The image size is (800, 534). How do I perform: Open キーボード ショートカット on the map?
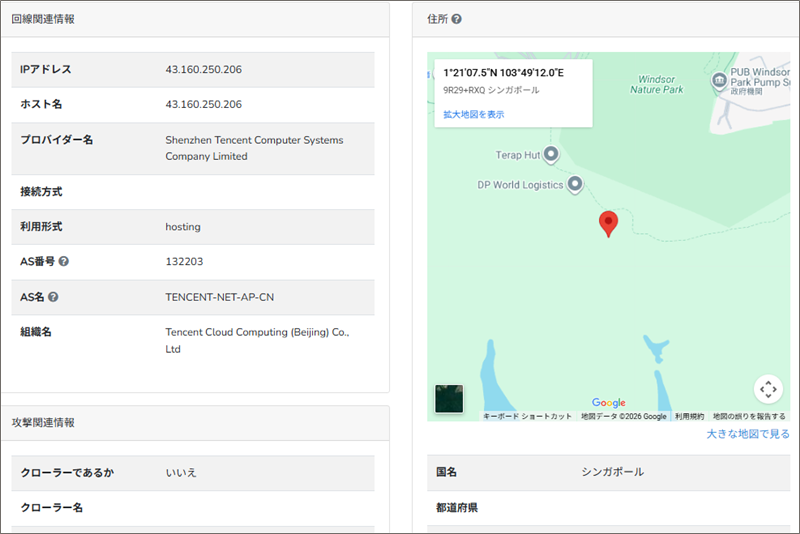527,416
